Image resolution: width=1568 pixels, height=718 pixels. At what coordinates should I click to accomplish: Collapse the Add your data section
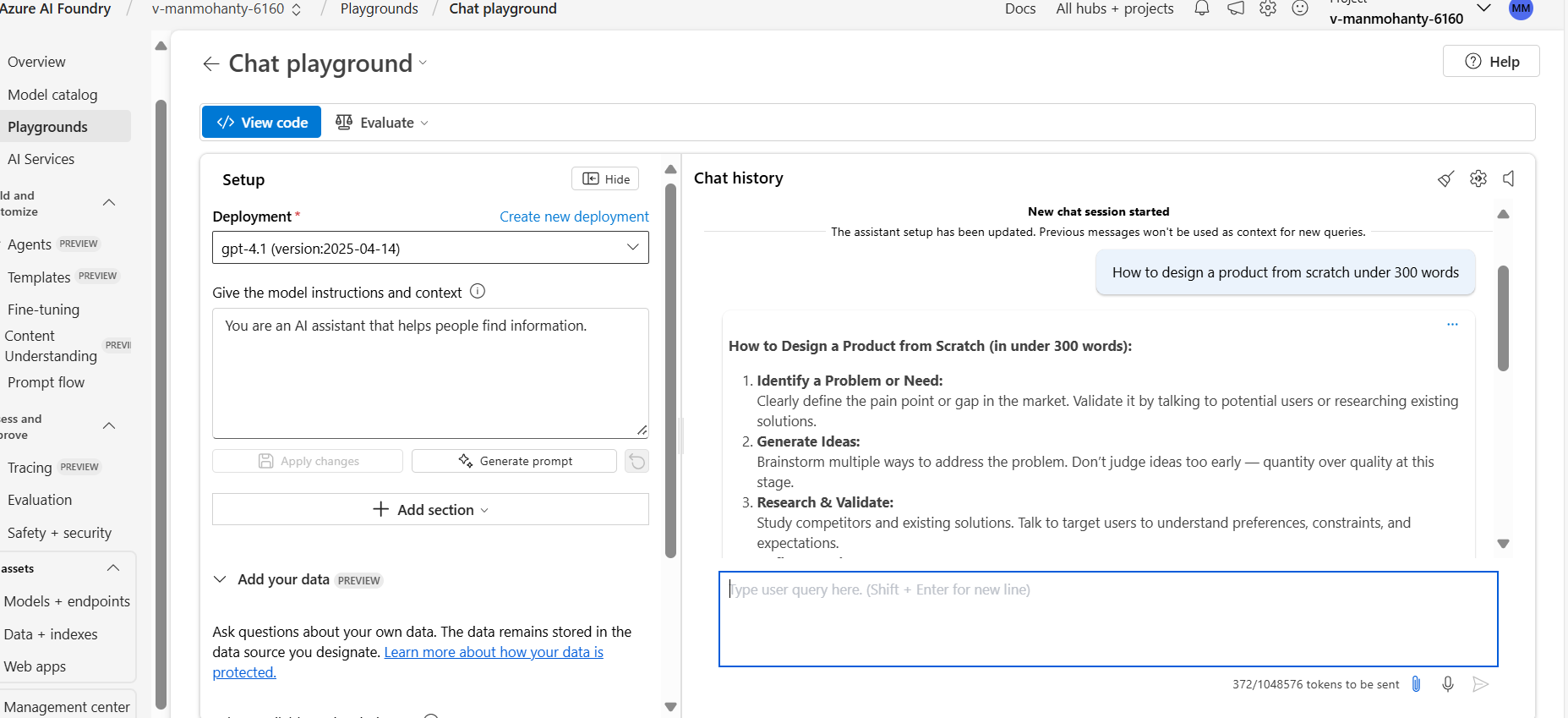coord(220,579)
